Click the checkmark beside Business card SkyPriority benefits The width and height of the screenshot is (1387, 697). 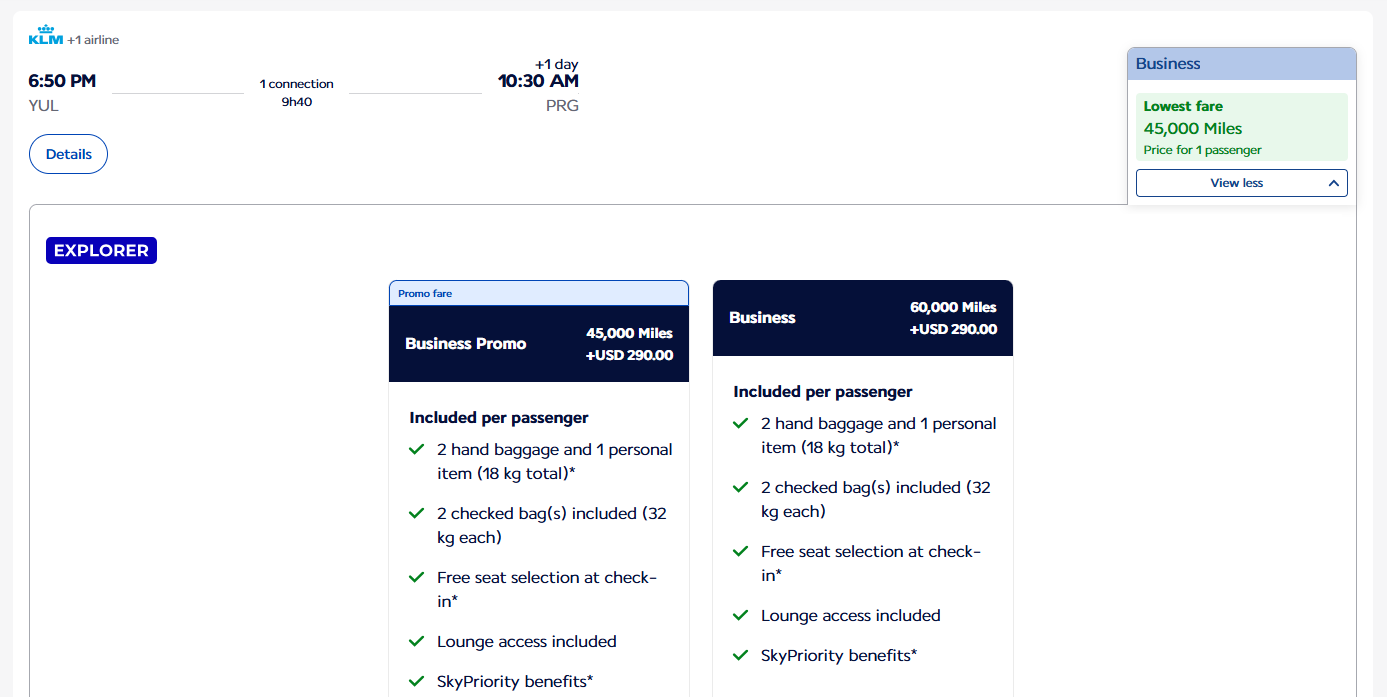pos(741,656)
